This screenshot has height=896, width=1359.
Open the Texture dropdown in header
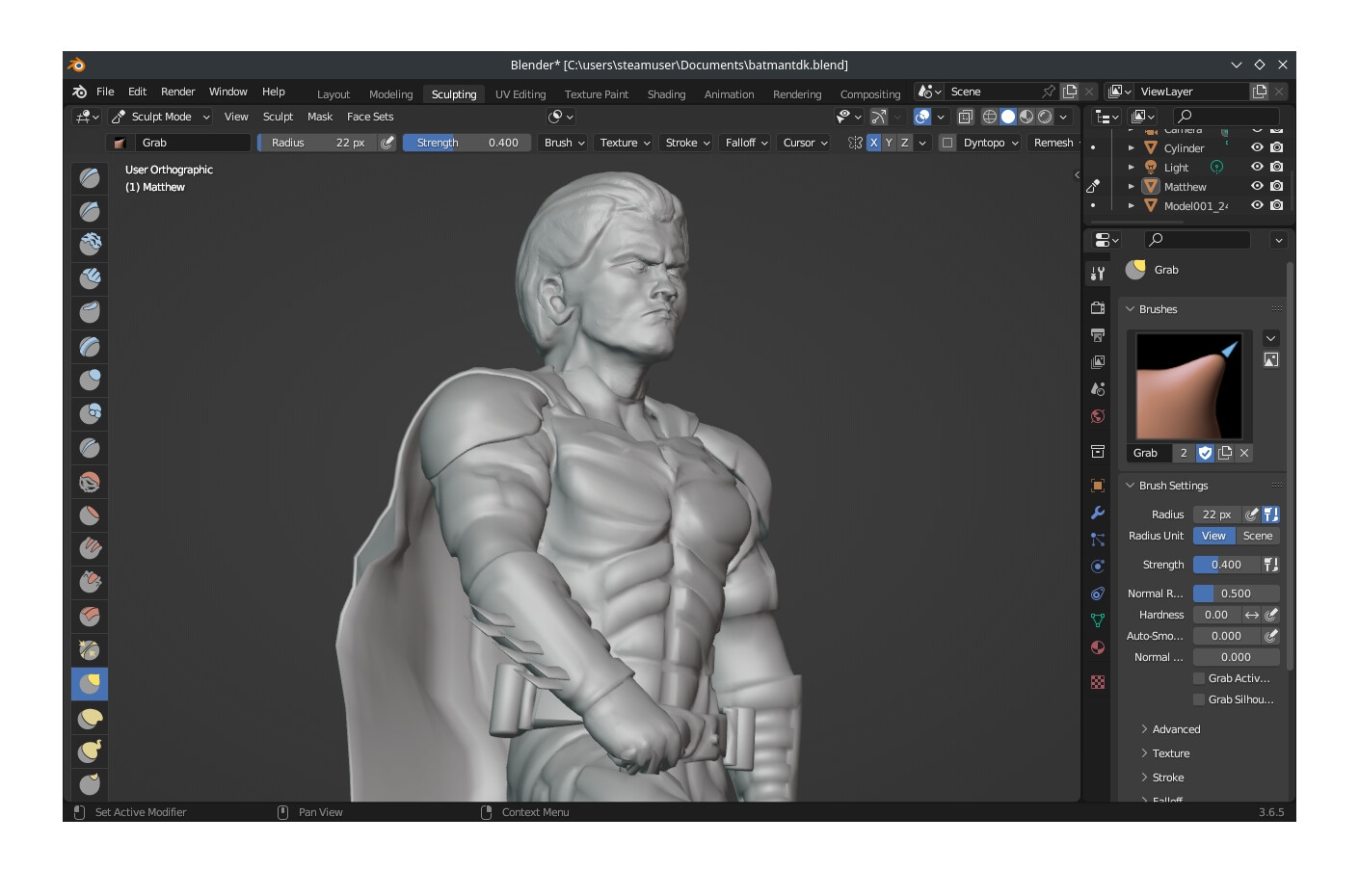click(x=625, y=143)
